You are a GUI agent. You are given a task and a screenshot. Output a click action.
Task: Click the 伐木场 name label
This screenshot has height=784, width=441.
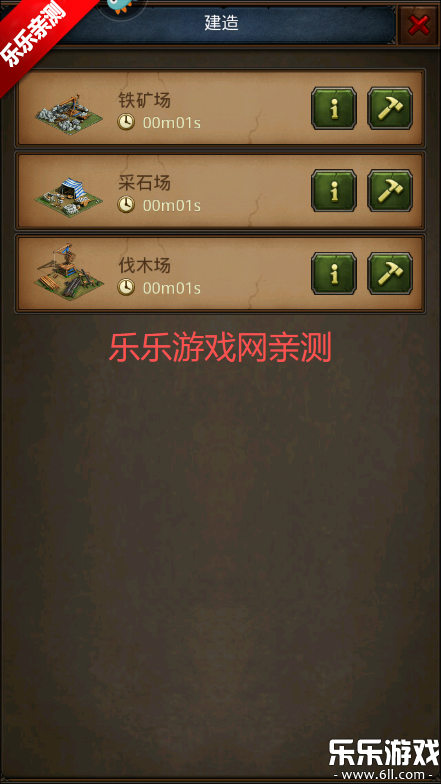[144, 266]
